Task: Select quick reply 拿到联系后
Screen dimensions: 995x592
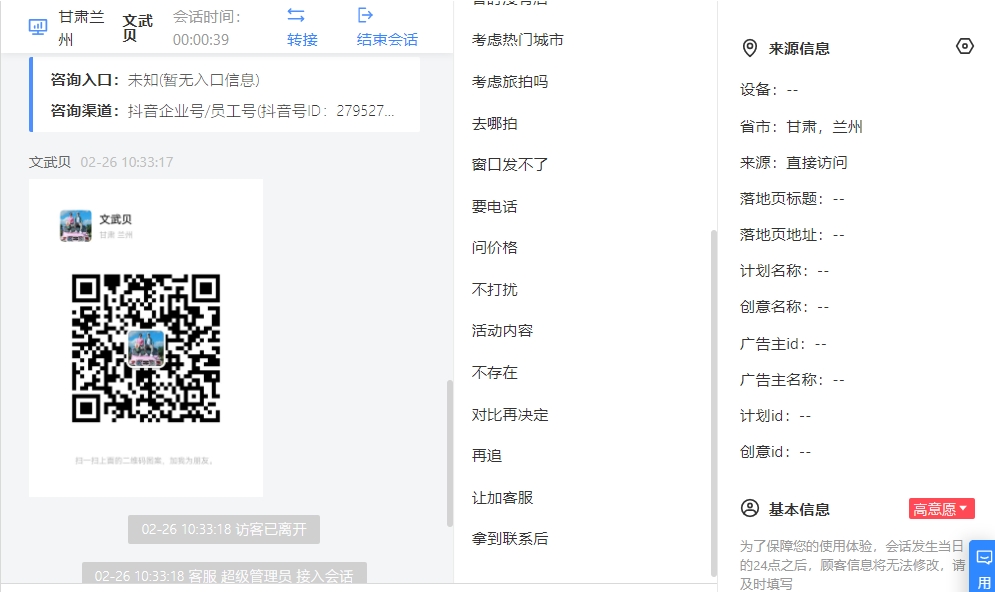Action: [510, 539]
